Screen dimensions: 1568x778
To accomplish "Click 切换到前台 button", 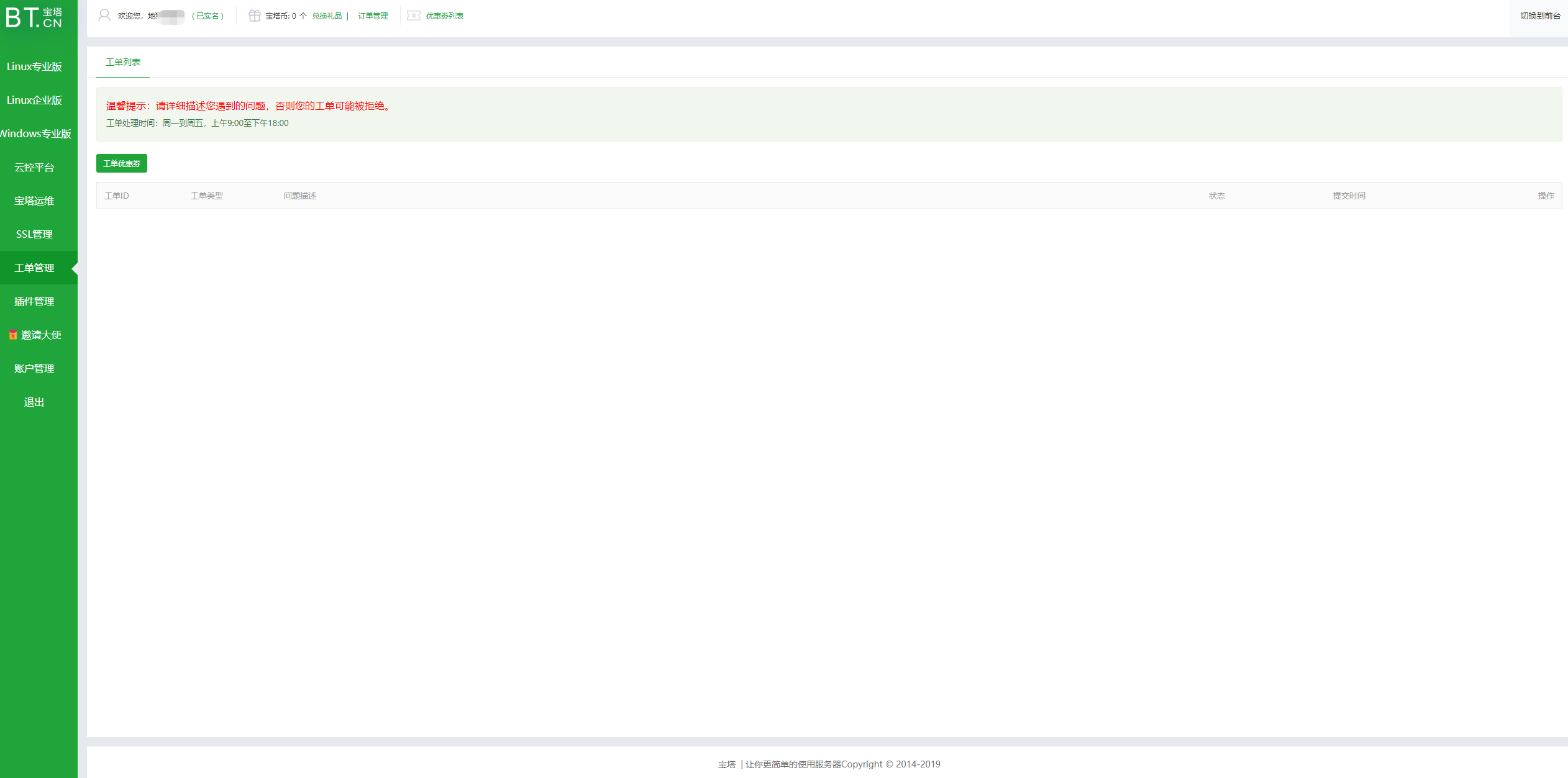I will pyautogui.click(x=1540, y=16).
